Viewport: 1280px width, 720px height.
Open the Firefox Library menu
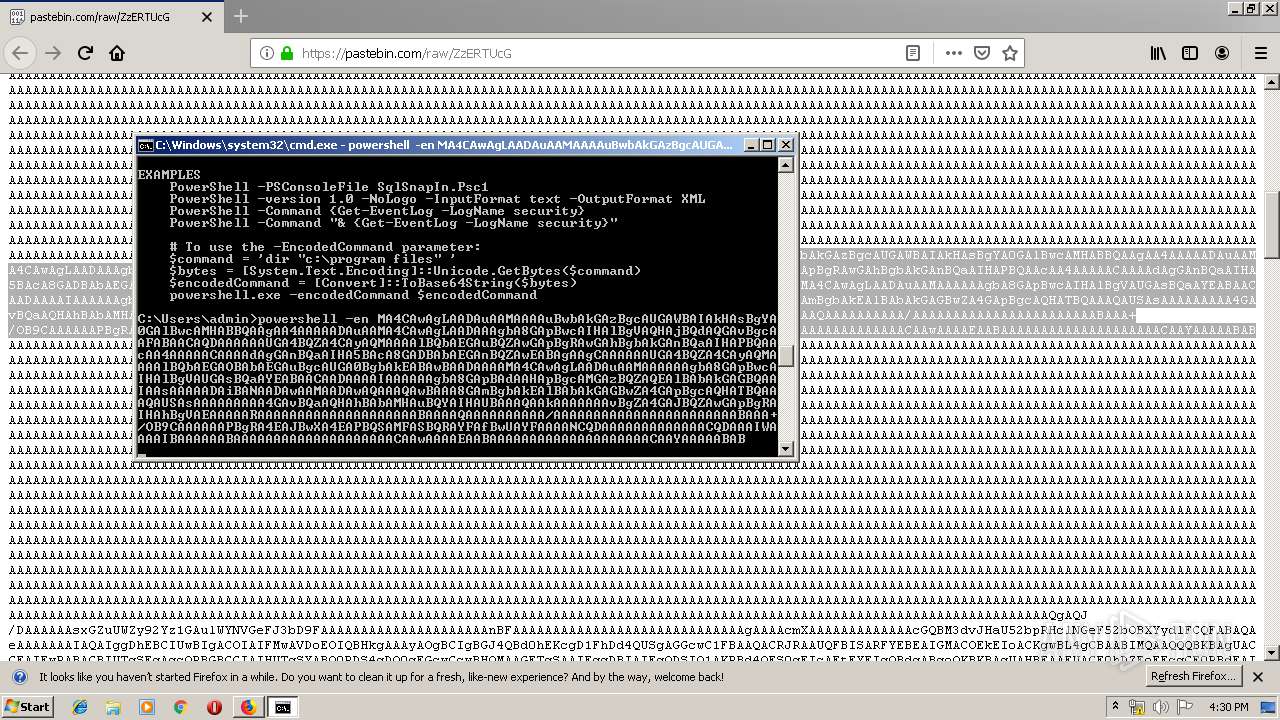tap(1158, 53)
